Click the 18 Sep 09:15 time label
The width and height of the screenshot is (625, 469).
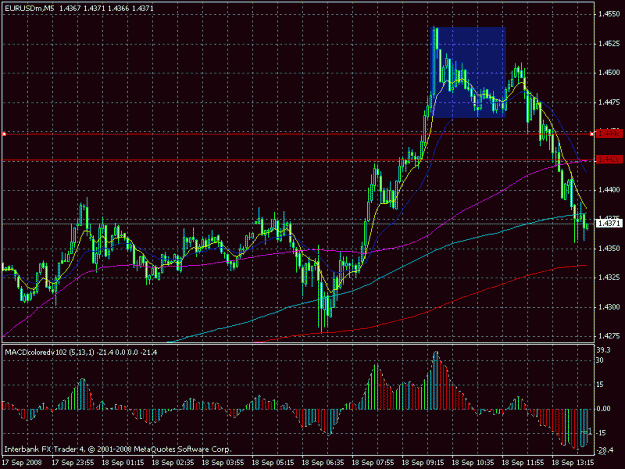(x=423, y=463)
